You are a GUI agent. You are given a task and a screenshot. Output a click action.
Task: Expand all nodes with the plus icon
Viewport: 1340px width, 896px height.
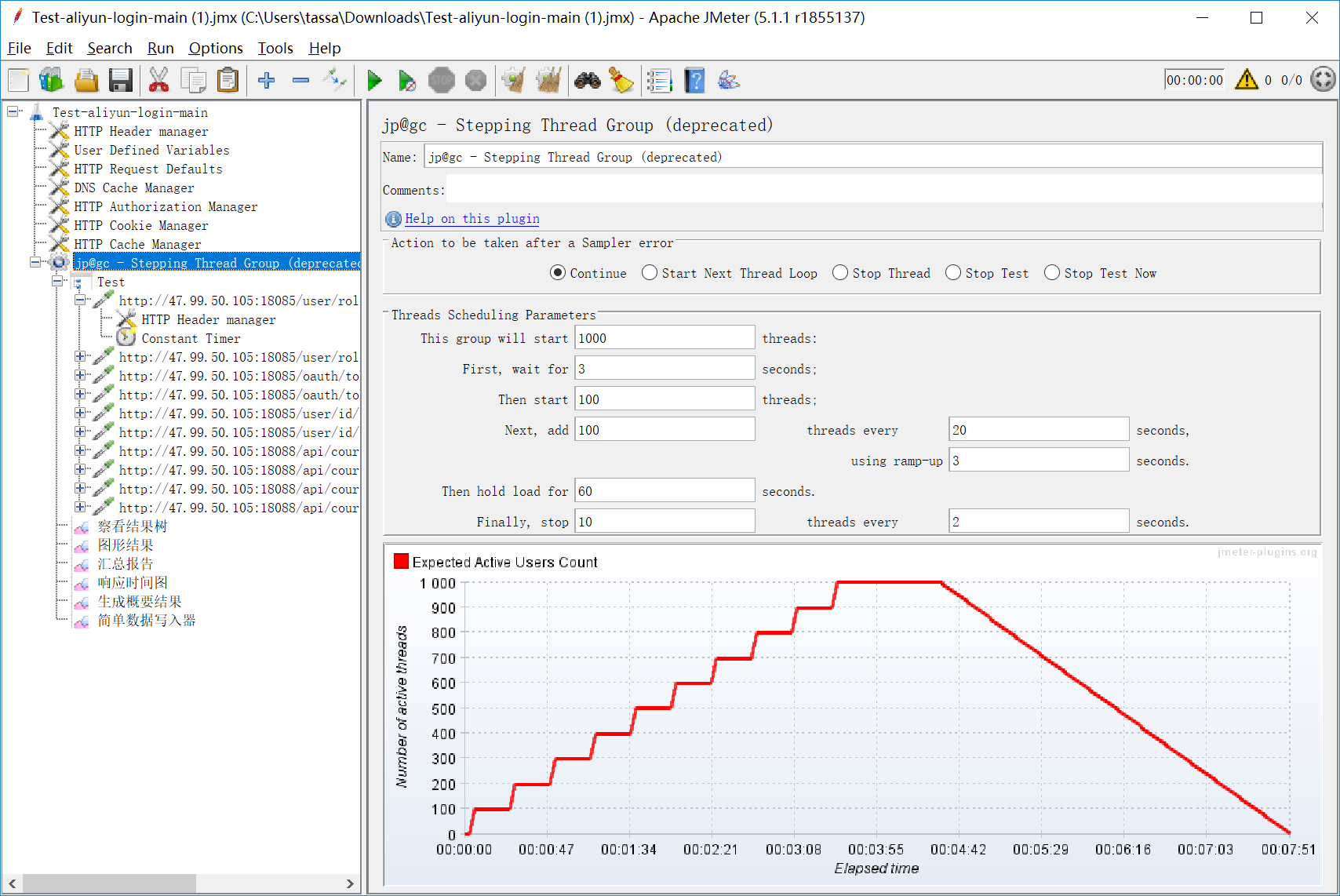(x=267, y=80)
